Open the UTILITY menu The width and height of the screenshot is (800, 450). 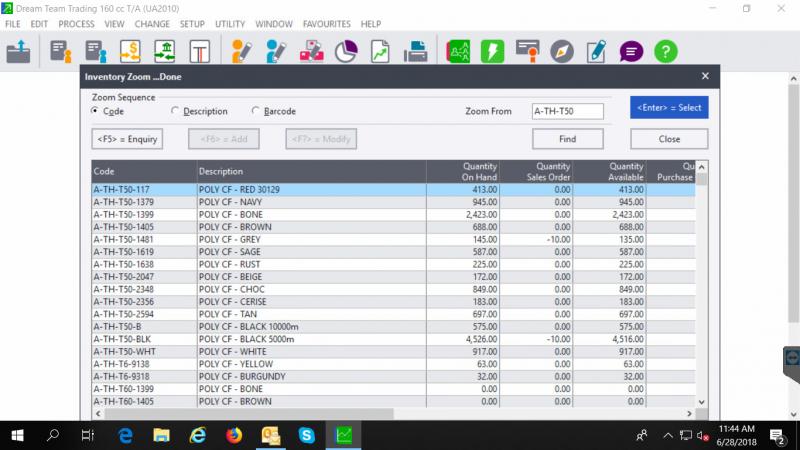(x=230, y=23)
